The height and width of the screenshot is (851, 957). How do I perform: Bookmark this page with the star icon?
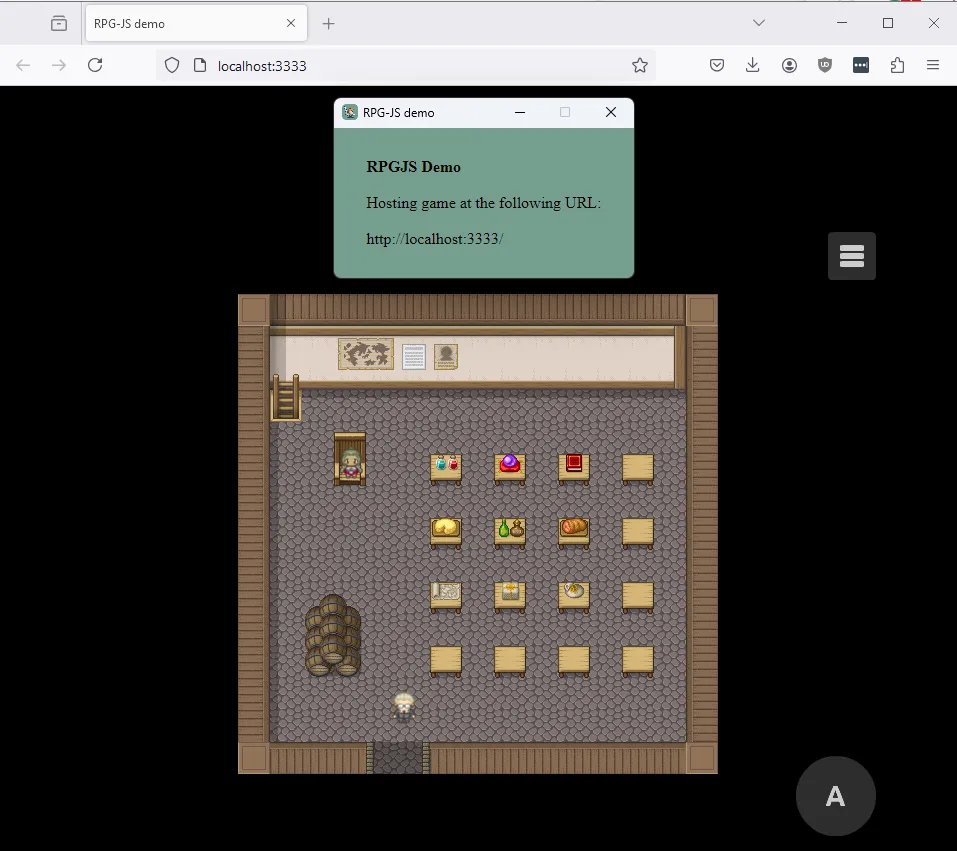coord(640,65)
